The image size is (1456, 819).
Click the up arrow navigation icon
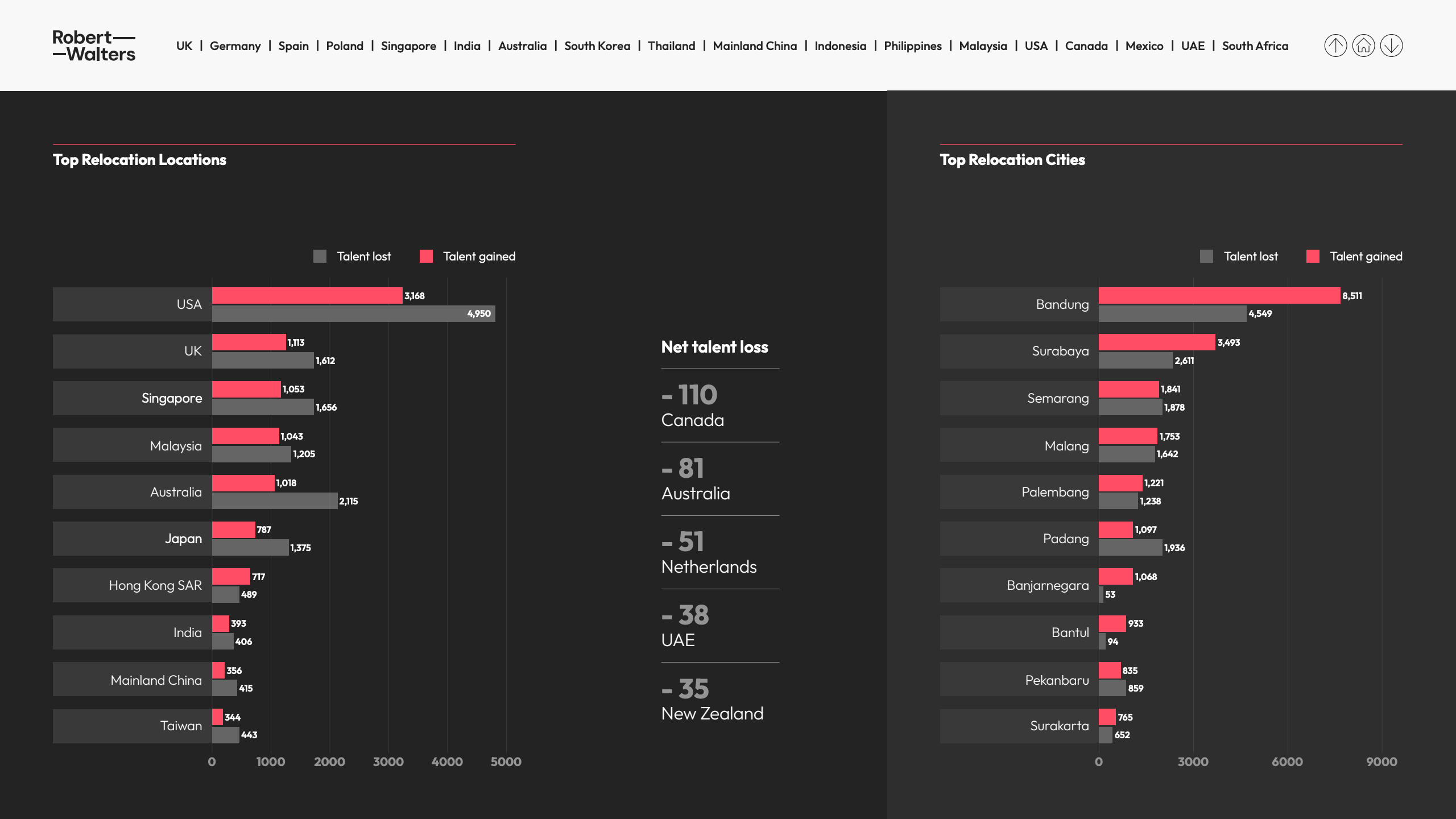[x=1335, y=45]
